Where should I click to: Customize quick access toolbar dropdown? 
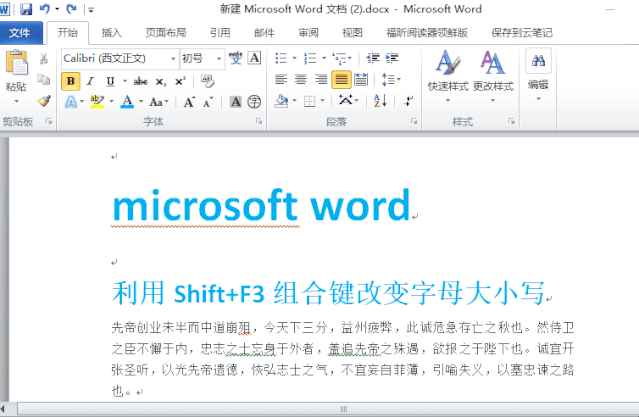pyautogui.click(x=91, y=9)
